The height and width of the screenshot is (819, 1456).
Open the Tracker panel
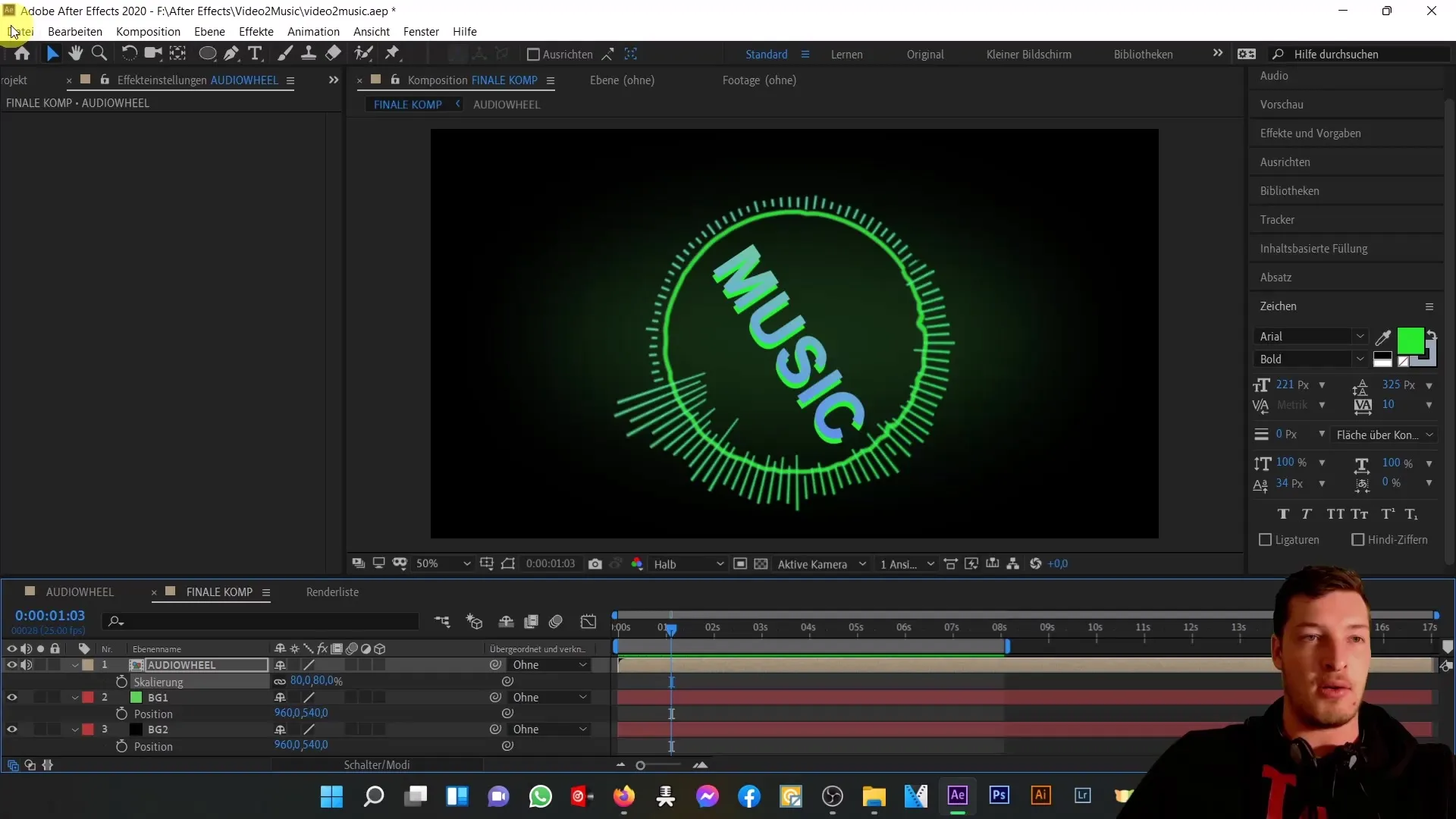(1277, 220)
